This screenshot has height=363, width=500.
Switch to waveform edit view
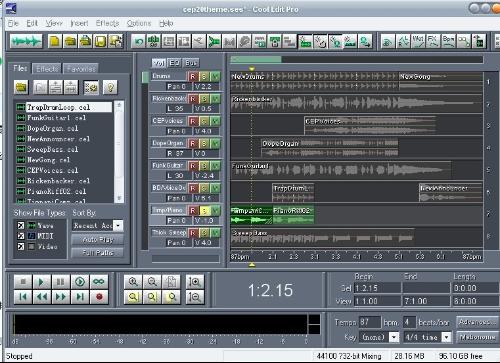pos(26,41)
